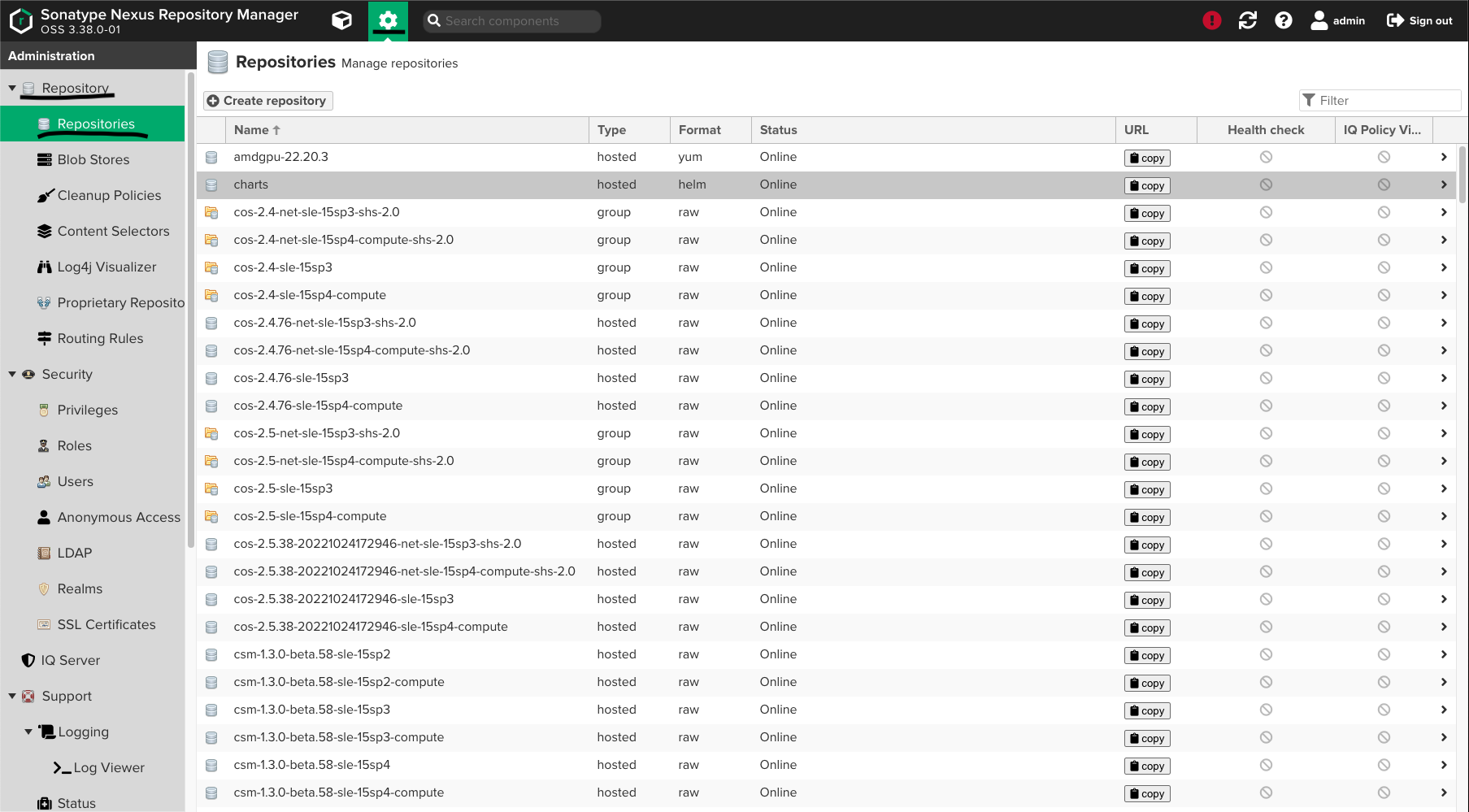The image size is (1469, 812).
Task: Click the Search components field
Action: point(512,21)
